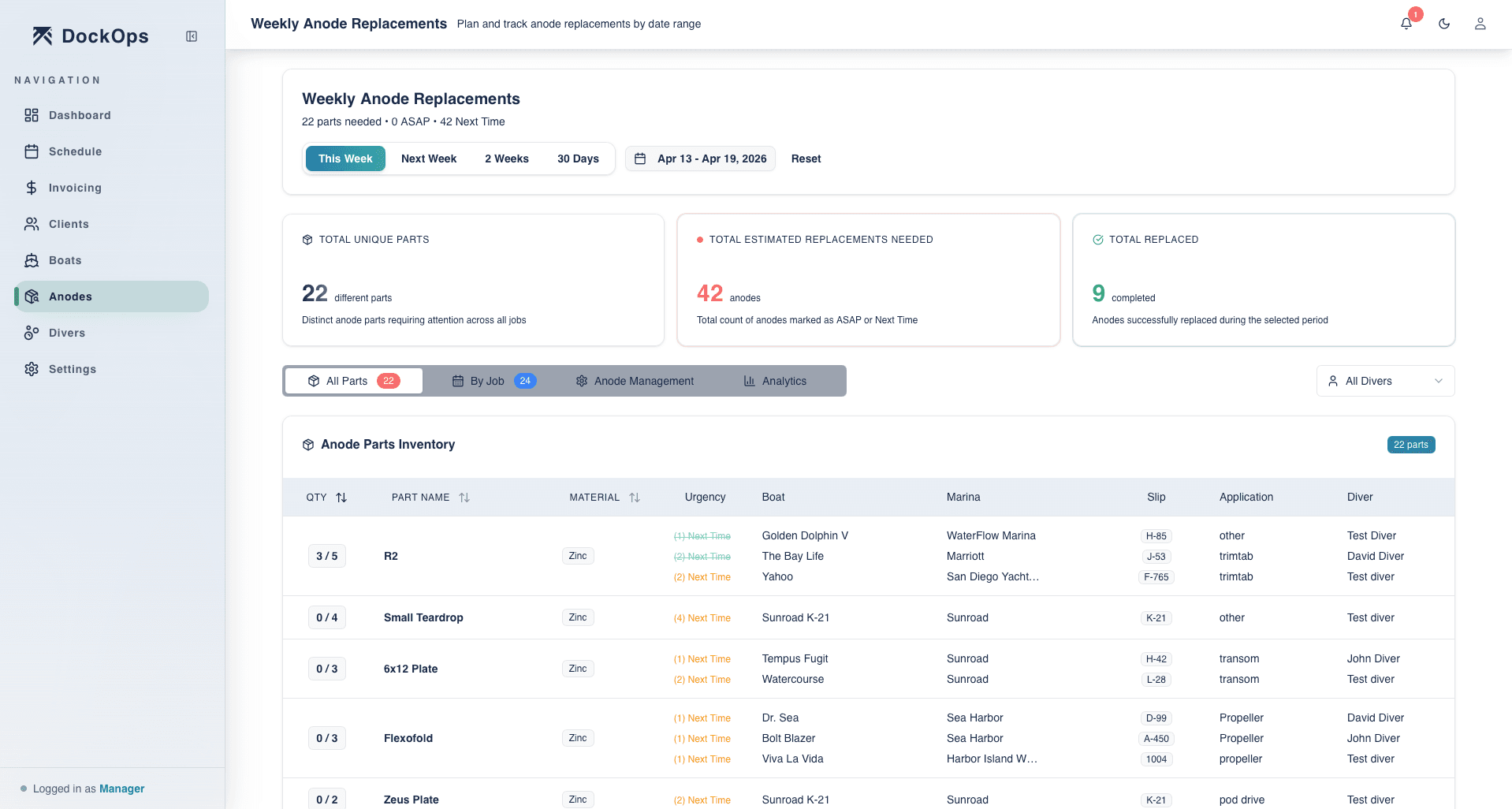Go to the Invoicing page
The height and width of the screenshot is (809, 1512).
(111, 188)
